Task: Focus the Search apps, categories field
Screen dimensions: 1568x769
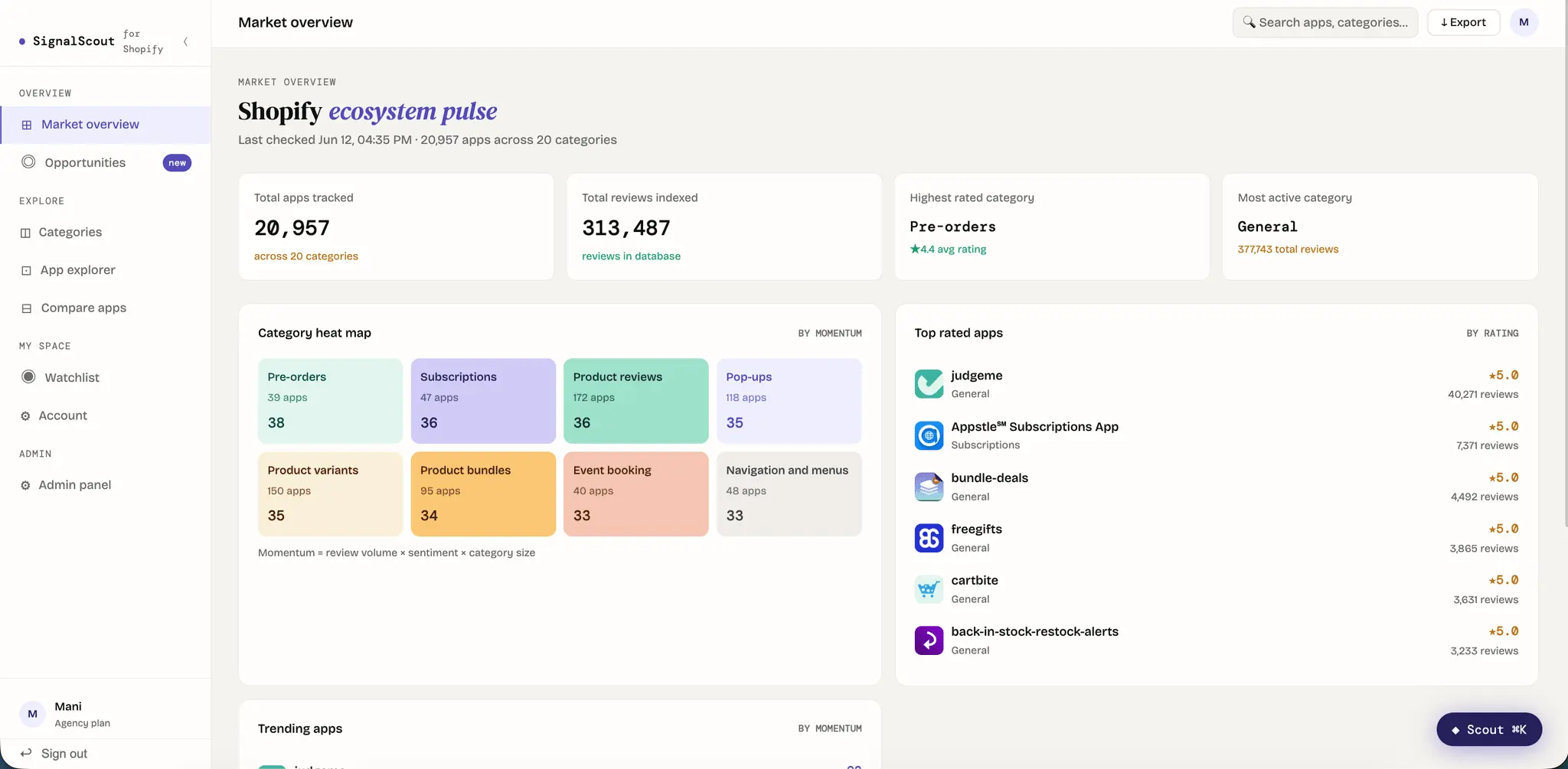Action: (x=1325, y=22)
